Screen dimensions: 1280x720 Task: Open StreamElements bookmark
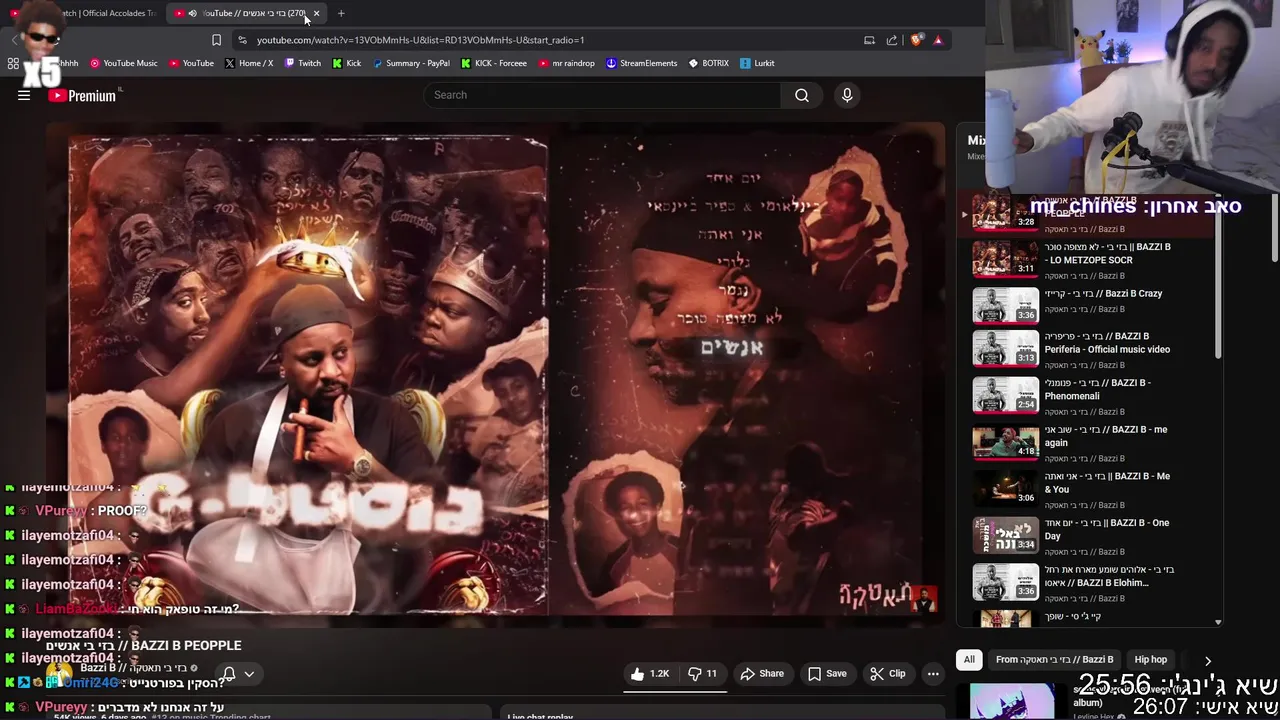(641, 63)
